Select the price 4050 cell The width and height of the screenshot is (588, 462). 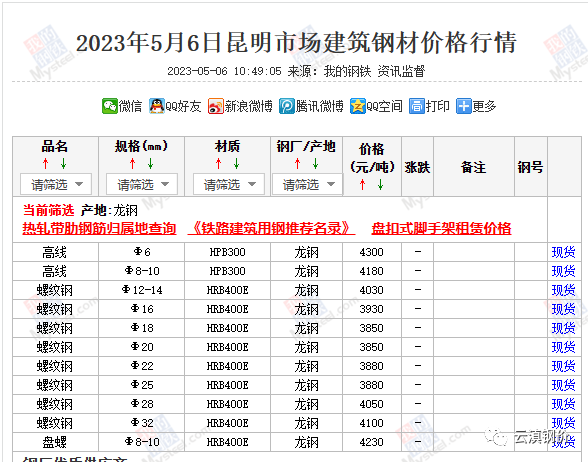[372, 404]
